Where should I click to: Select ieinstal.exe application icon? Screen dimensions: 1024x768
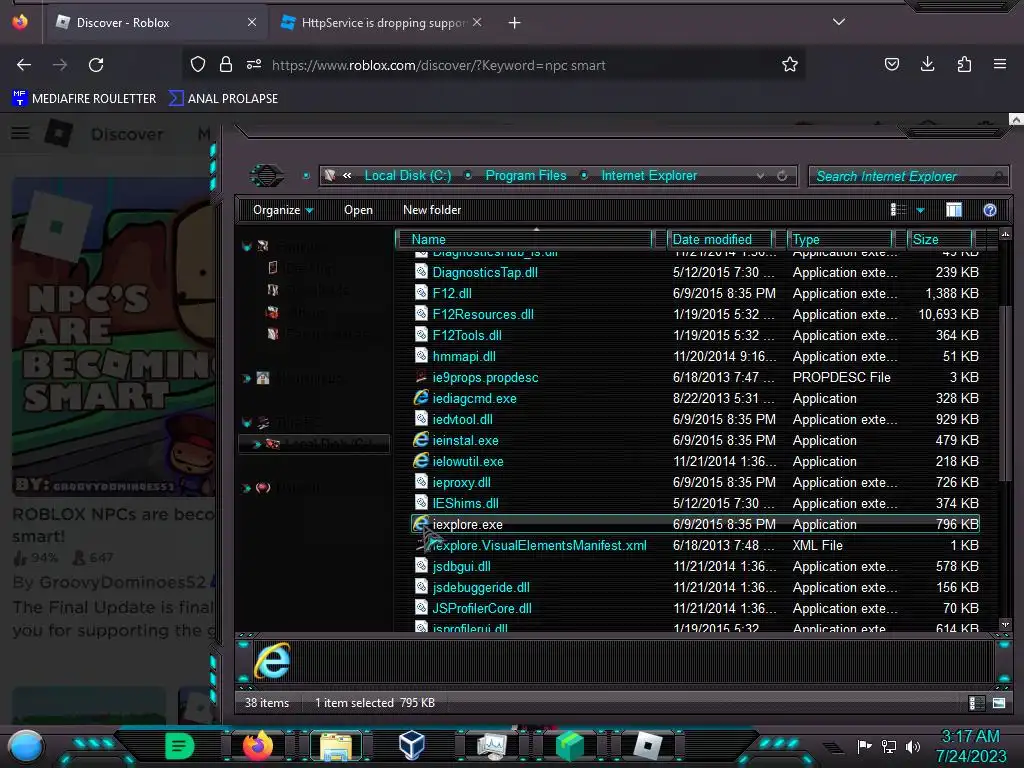click(x=421, y=440)
